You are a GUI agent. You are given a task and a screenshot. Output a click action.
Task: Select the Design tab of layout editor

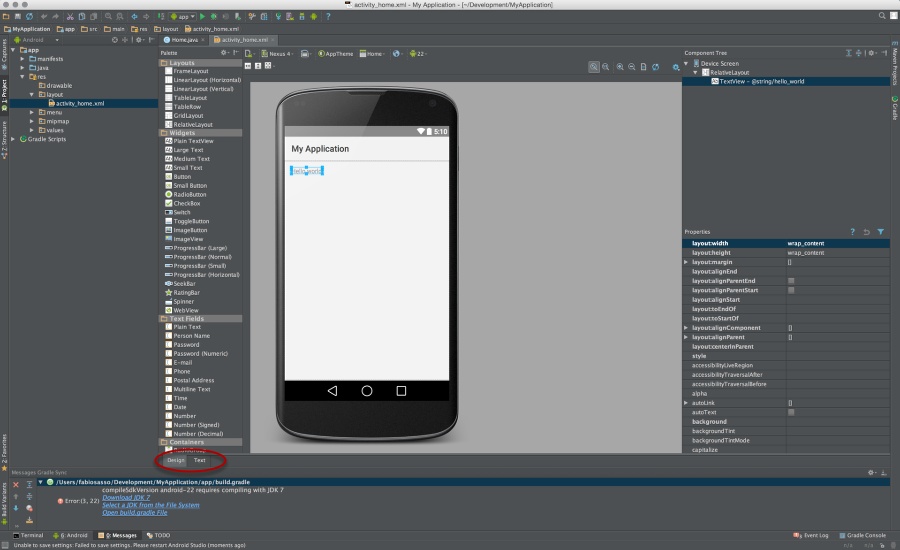point(176,460)
